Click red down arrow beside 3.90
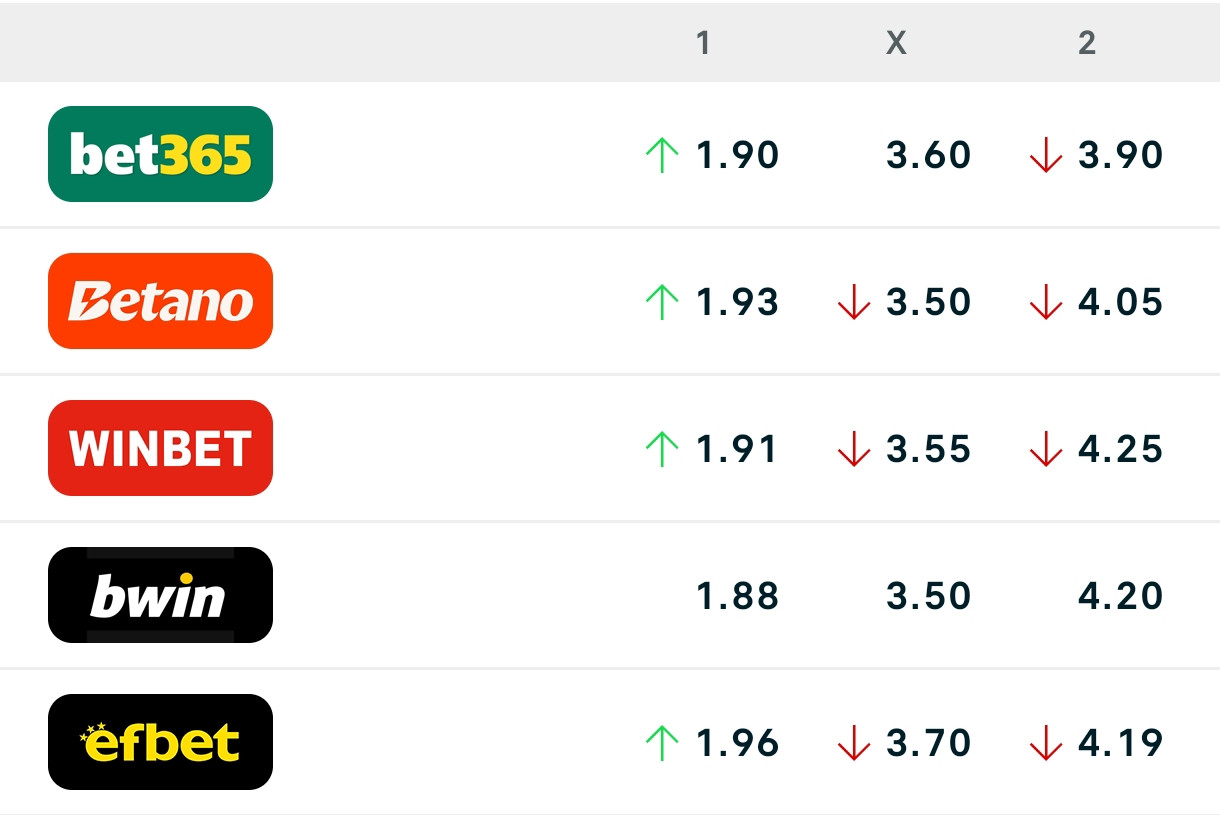 pos(1045,155)
